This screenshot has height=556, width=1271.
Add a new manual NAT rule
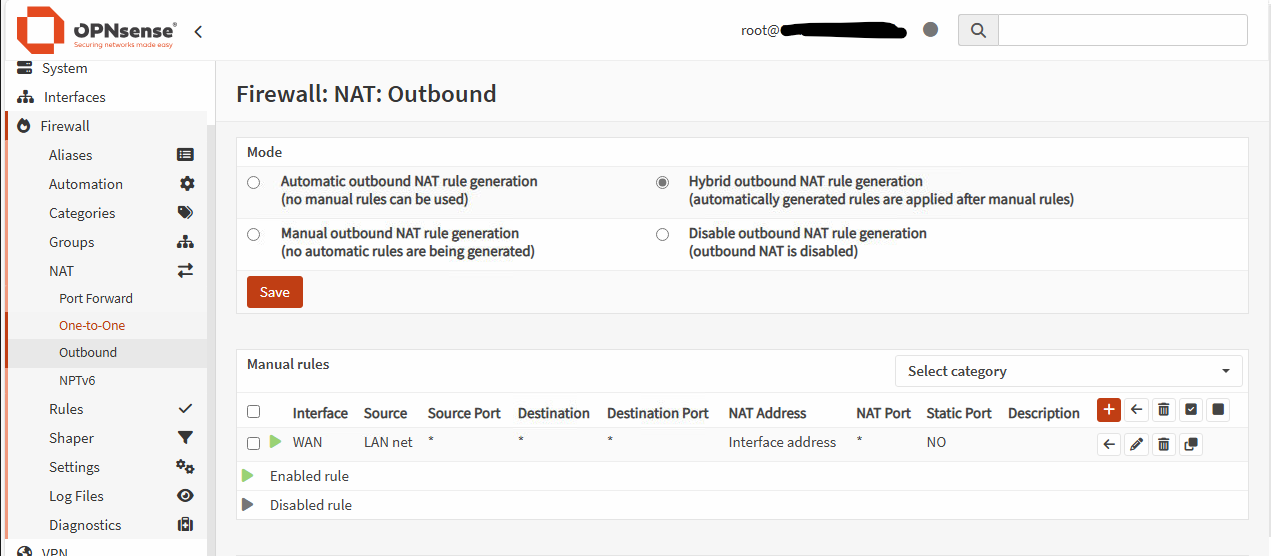[1108, 409]
